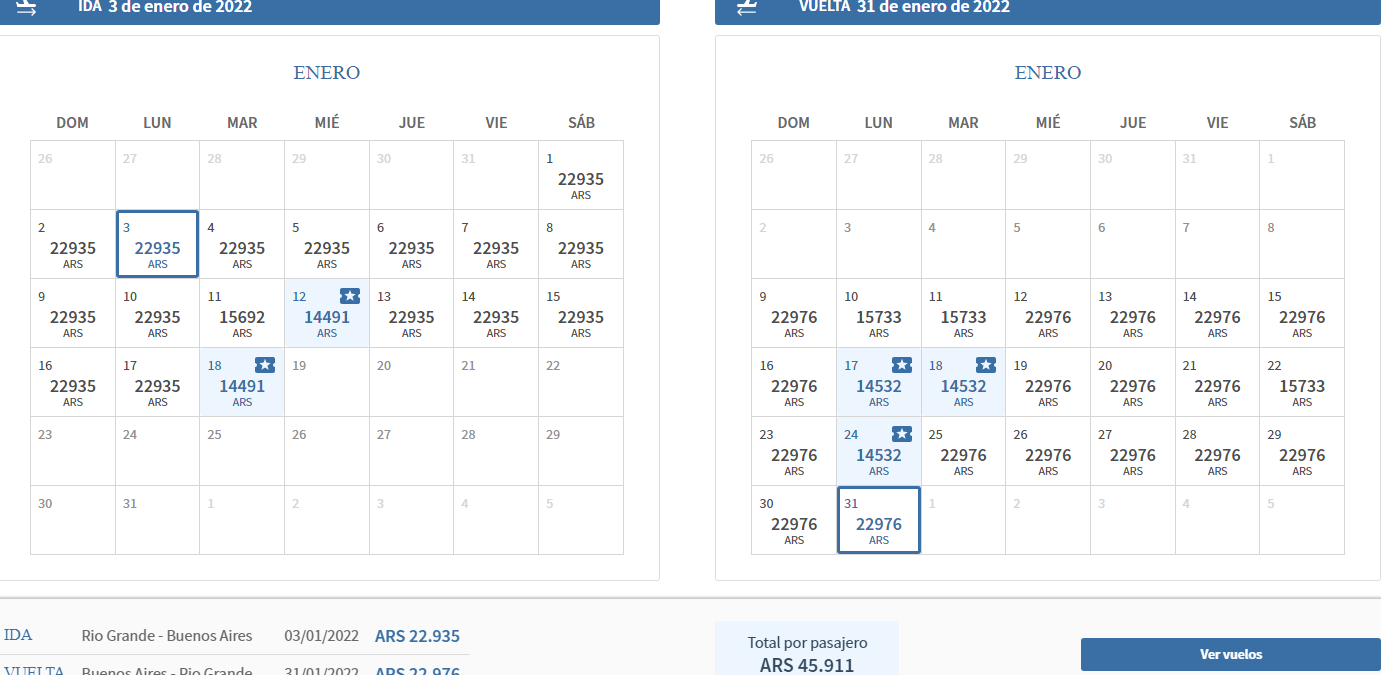Screen dimensions: 1381x675
Task: Click the departing plane icon in IDA header
Action: (x=27, y=7)
